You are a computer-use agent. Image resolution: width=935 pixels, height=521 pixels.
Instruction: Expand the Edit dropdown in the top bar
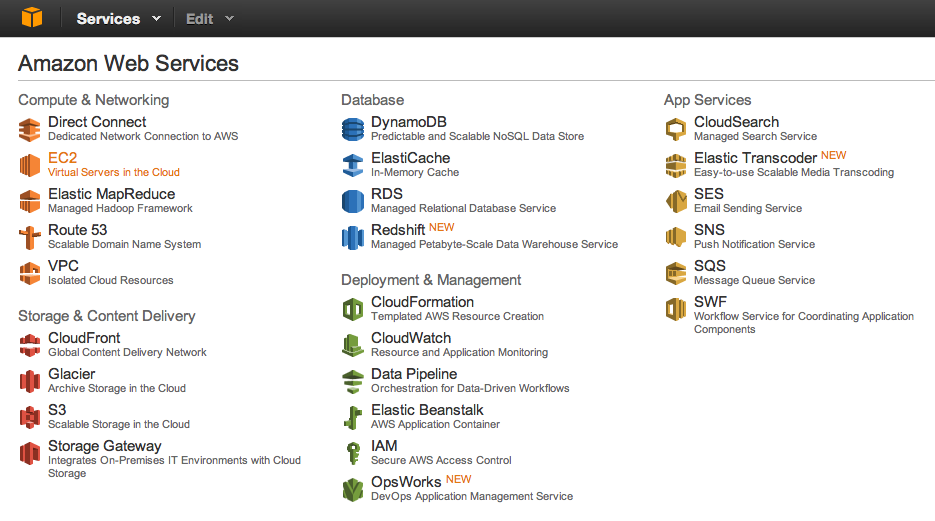(209, 18)
